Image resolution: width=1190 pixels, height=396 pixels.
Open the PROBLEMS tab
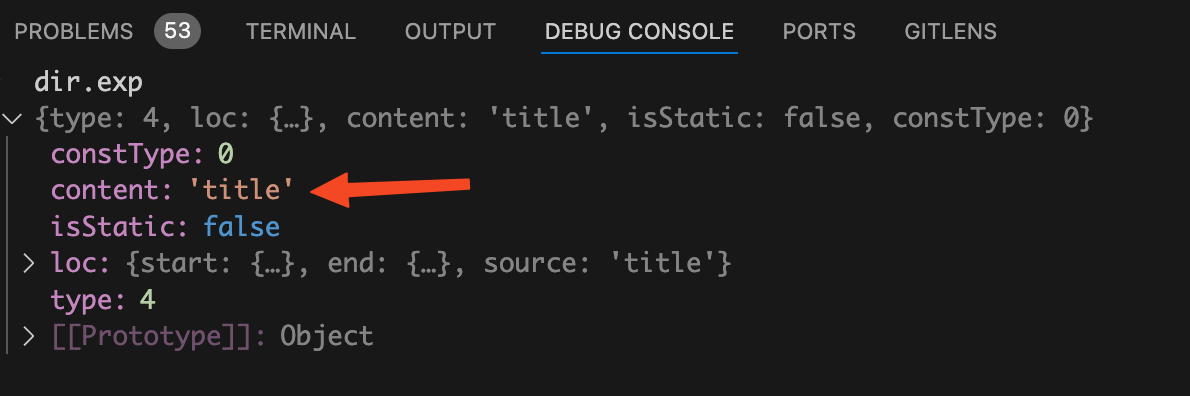(x=74, y=32)
